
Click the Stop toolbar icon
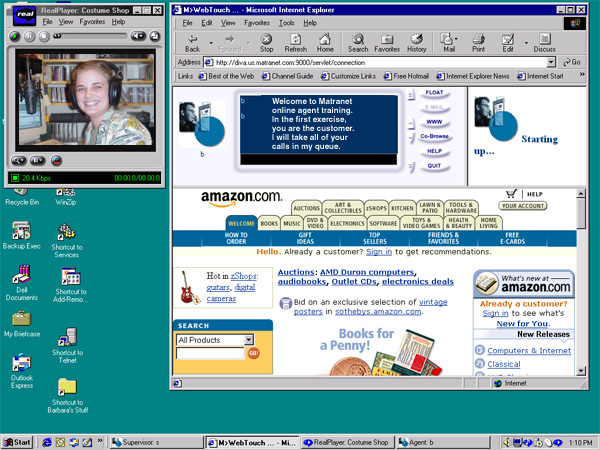click(x=266, y=43)
